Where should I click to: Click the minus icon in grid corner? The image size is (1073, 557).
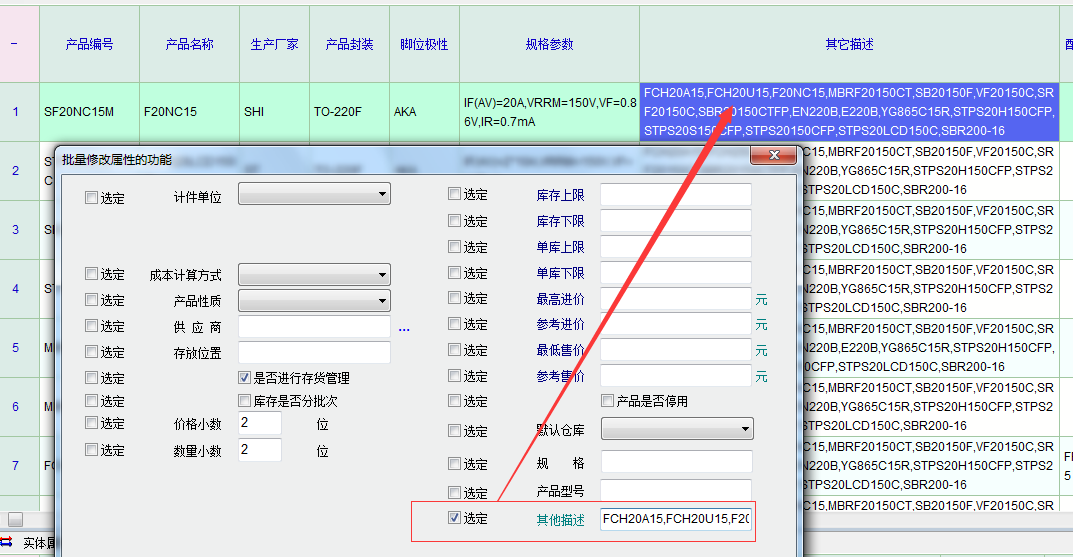coord(14,44)
